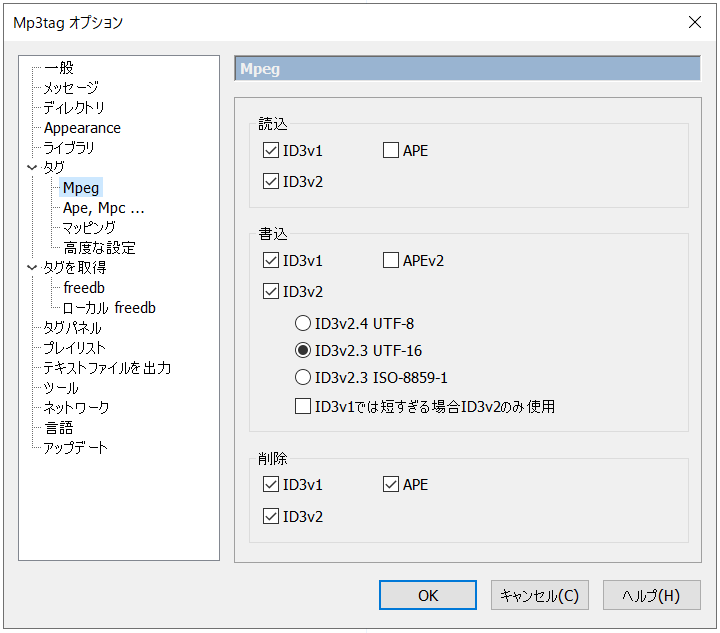
Task: Open 高度な設定 page
Action: tap(99, 248)
